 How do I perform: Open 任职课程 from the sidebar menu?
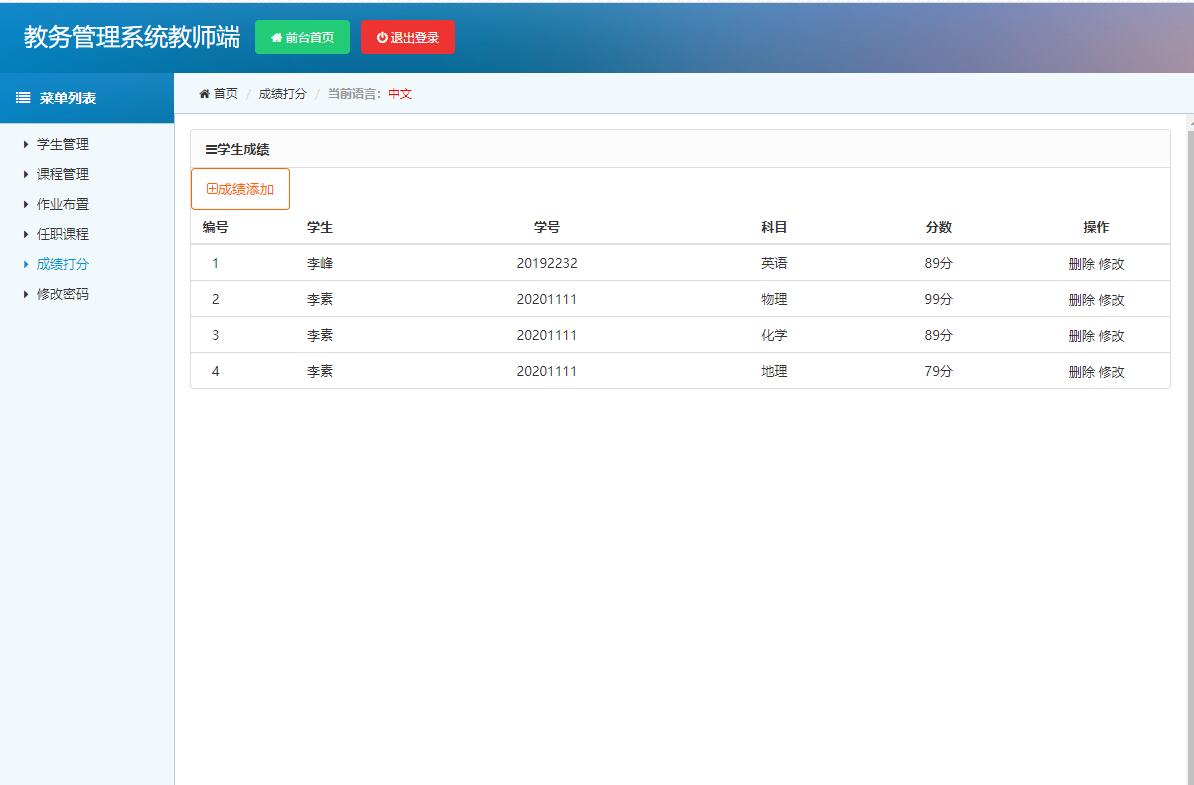point(60,233)
